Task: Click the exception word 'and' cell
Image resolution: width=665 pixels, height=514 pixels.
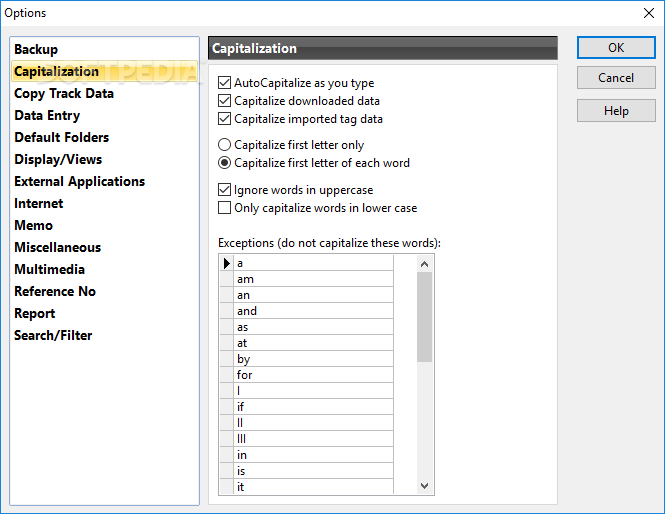Action: (x=313, y=311)
